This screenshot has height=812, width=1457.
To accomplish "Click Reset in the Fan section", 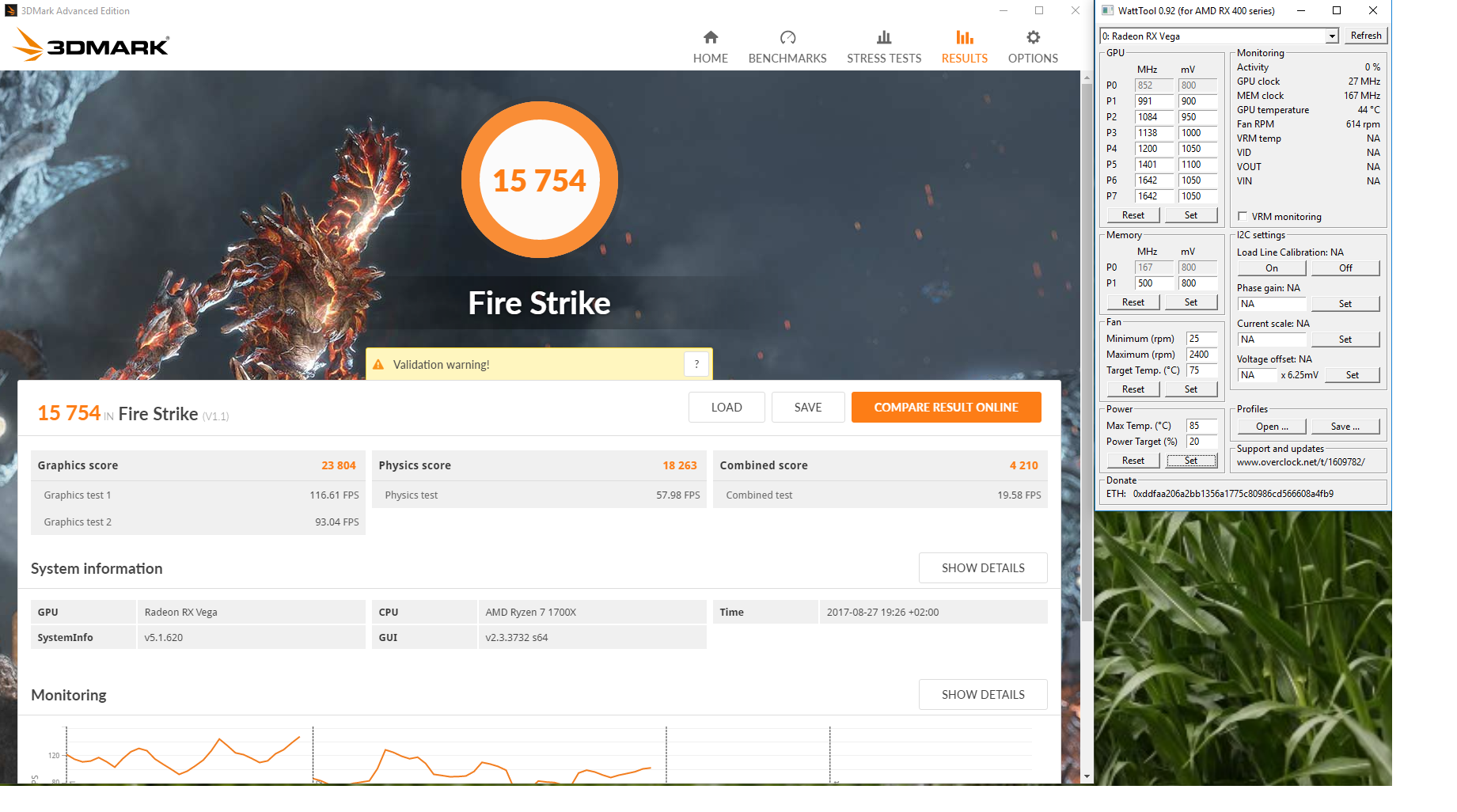I will pyautogui.click(x=1133, y=389).
